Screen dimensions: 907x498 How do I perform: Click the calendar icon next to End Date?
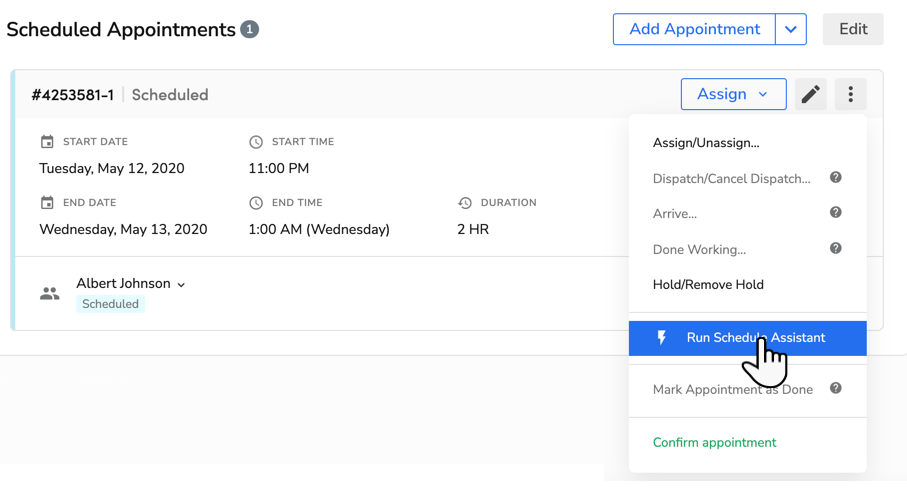coord(47,202)
